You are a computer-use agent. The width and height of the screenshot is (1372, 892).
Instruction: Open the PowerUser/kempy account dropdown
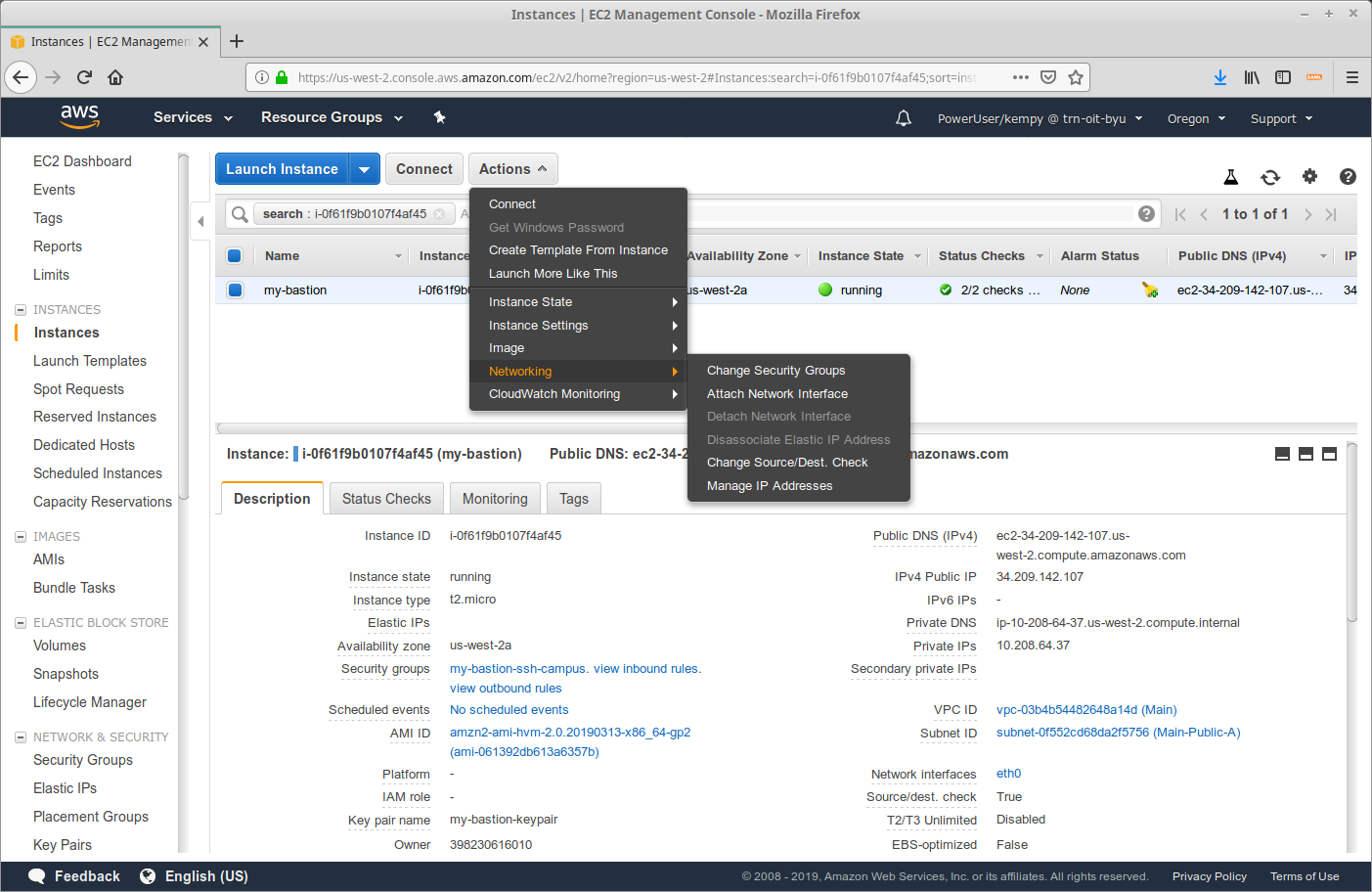pos(1040,118)
